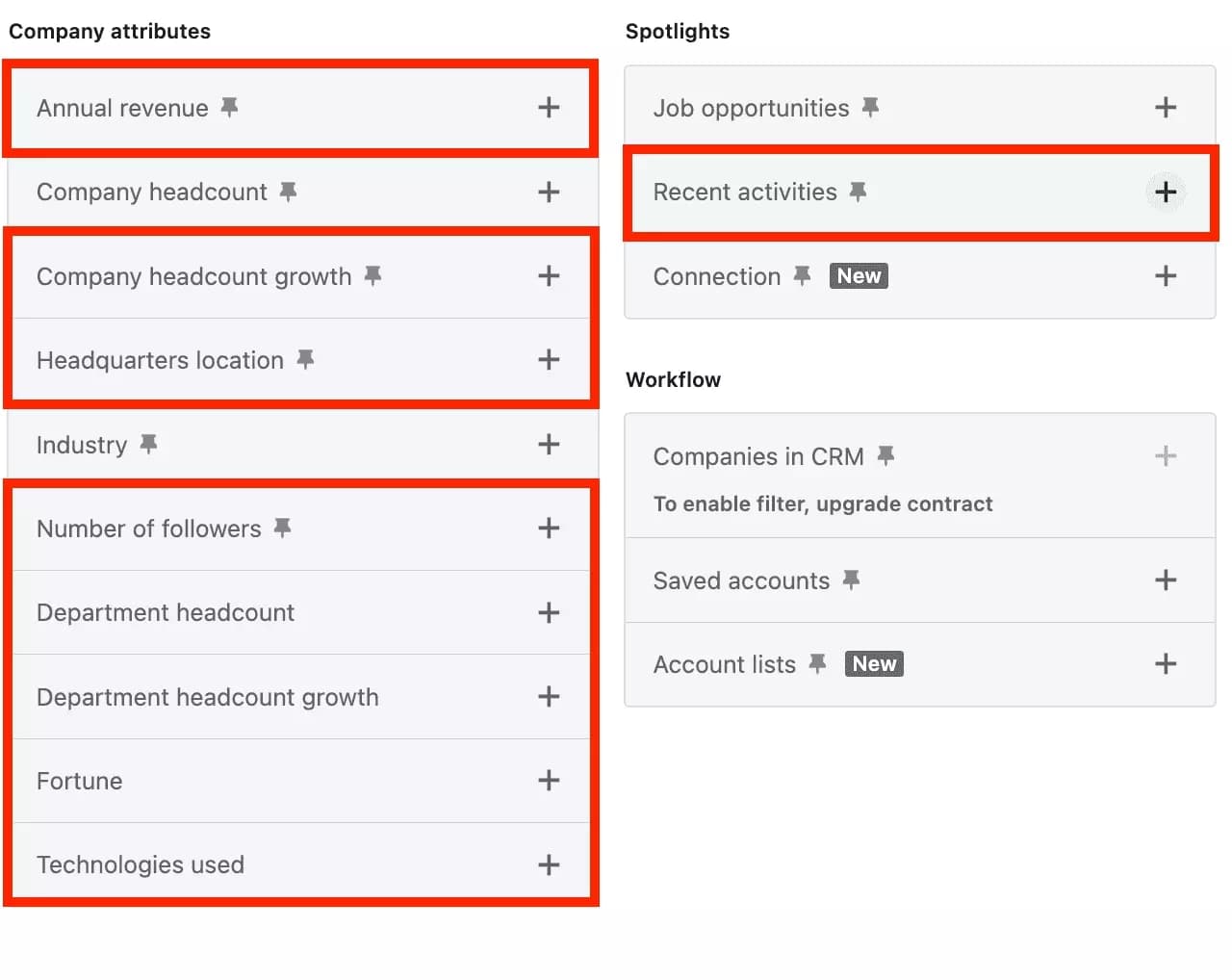This screenshot has height=980, width=1232.
Task: Add the Recent activities filter
Action: tap(1165, 192)
